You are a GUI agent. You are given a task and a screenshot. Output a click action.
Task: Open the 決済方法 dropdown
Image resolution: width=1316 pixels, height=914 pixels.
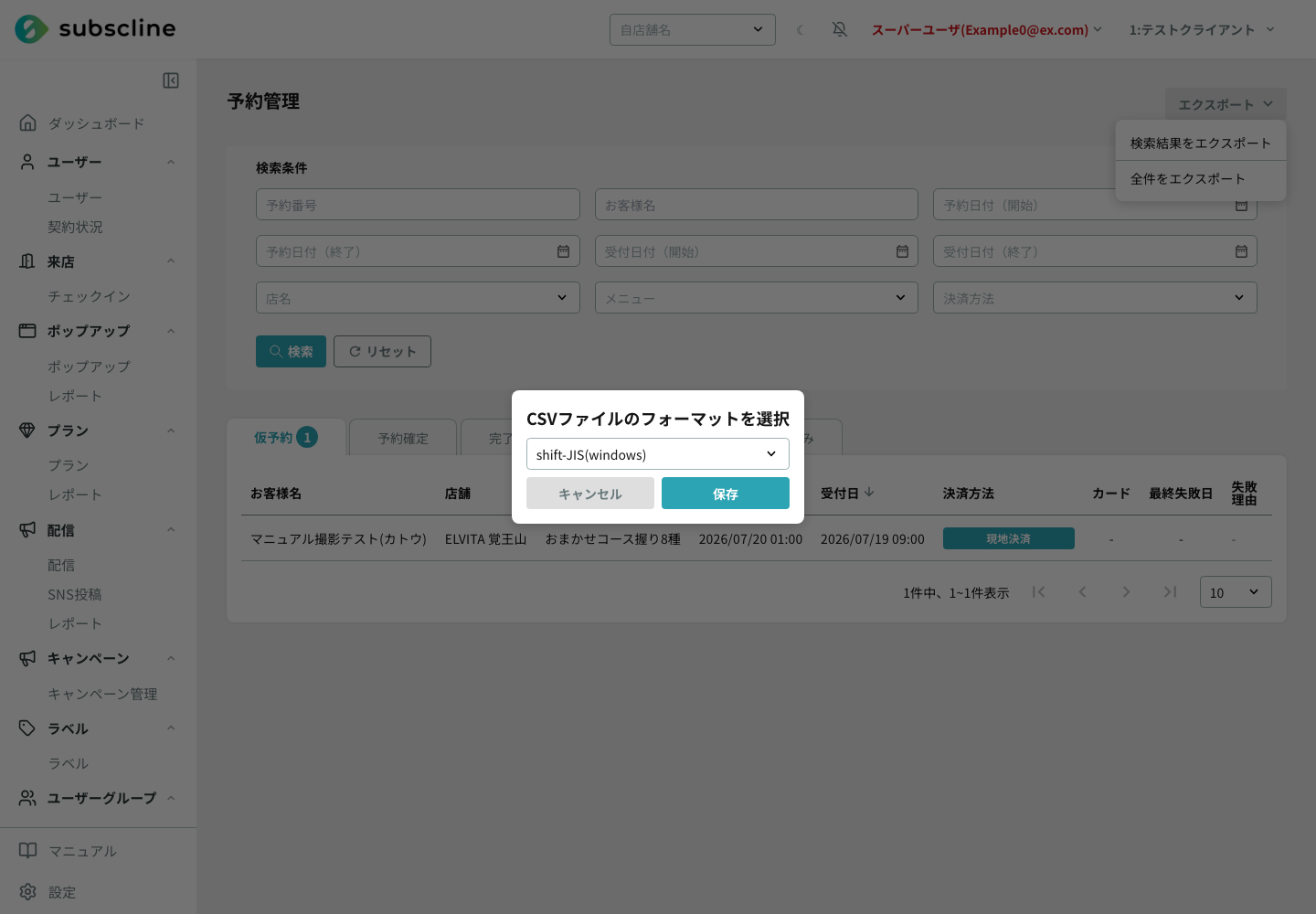tap(1095, 298)
